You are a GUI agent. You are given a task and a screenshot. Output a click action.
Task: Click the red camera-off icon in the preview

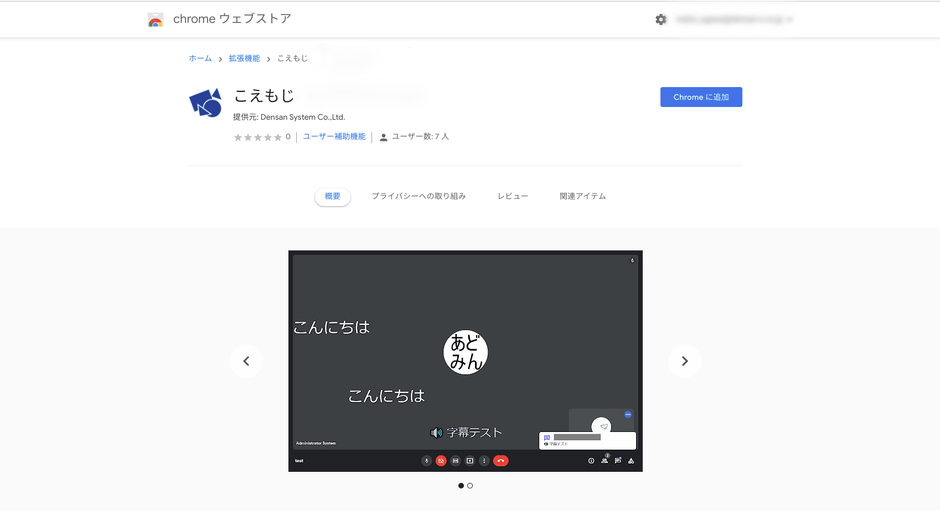(x=441, y=461)
